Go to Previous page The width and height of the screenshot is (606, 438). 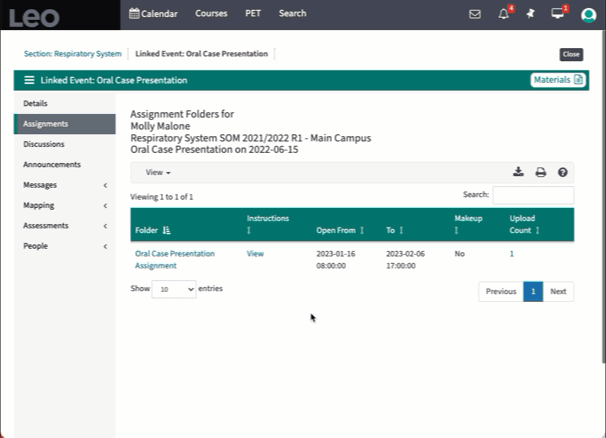[x=501, y=291]
